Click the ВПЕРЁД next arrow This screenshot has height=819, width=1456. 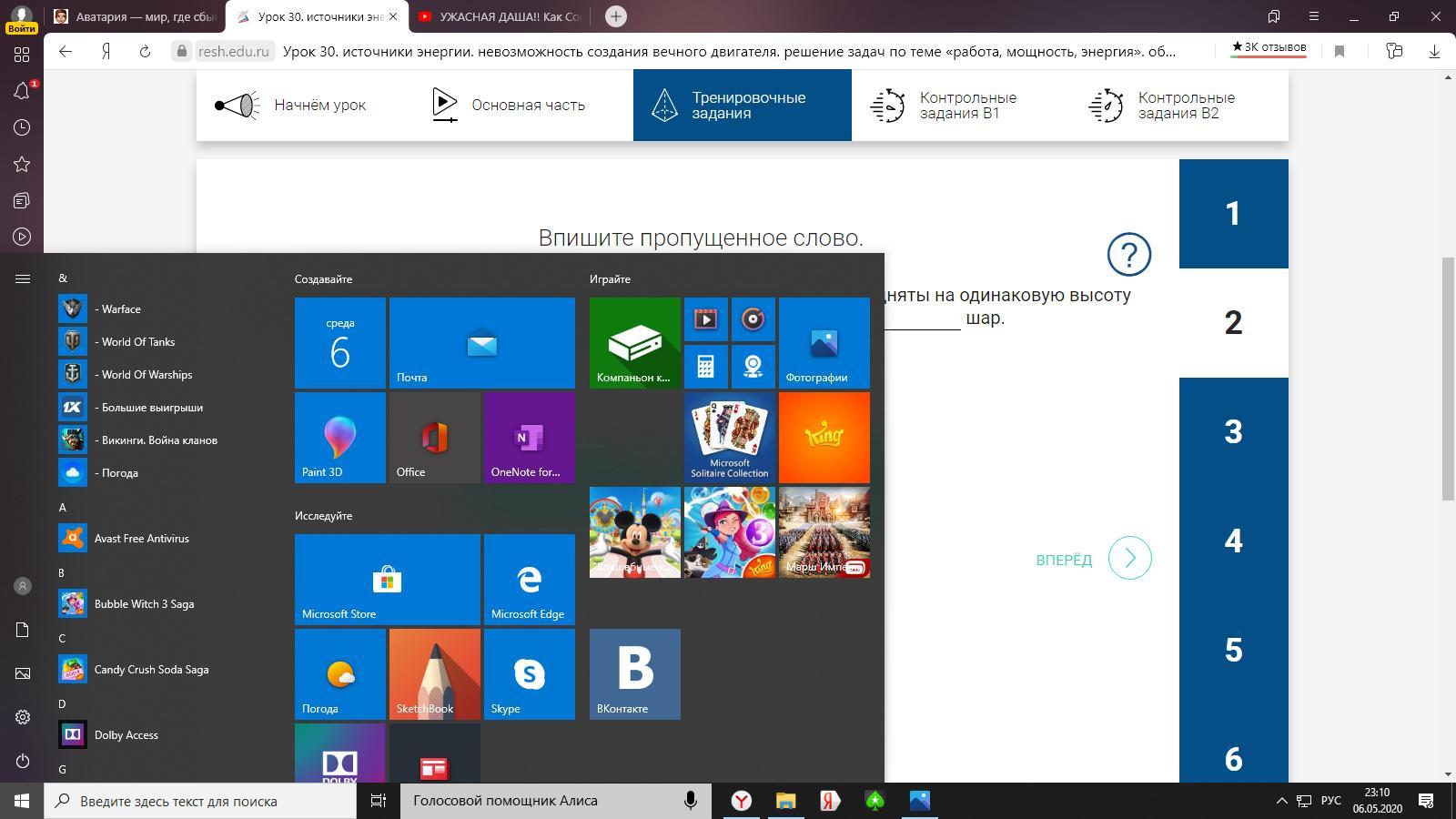(x=1130, y=558)
